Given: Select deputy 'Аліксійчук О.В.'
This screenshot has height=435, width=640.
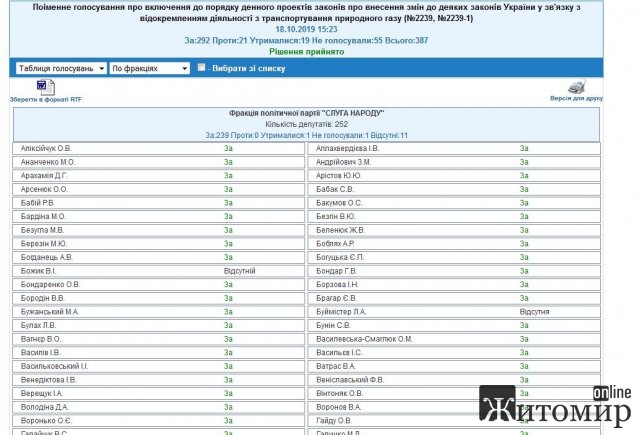Looking at the screenshot, I should coord(46,149).
